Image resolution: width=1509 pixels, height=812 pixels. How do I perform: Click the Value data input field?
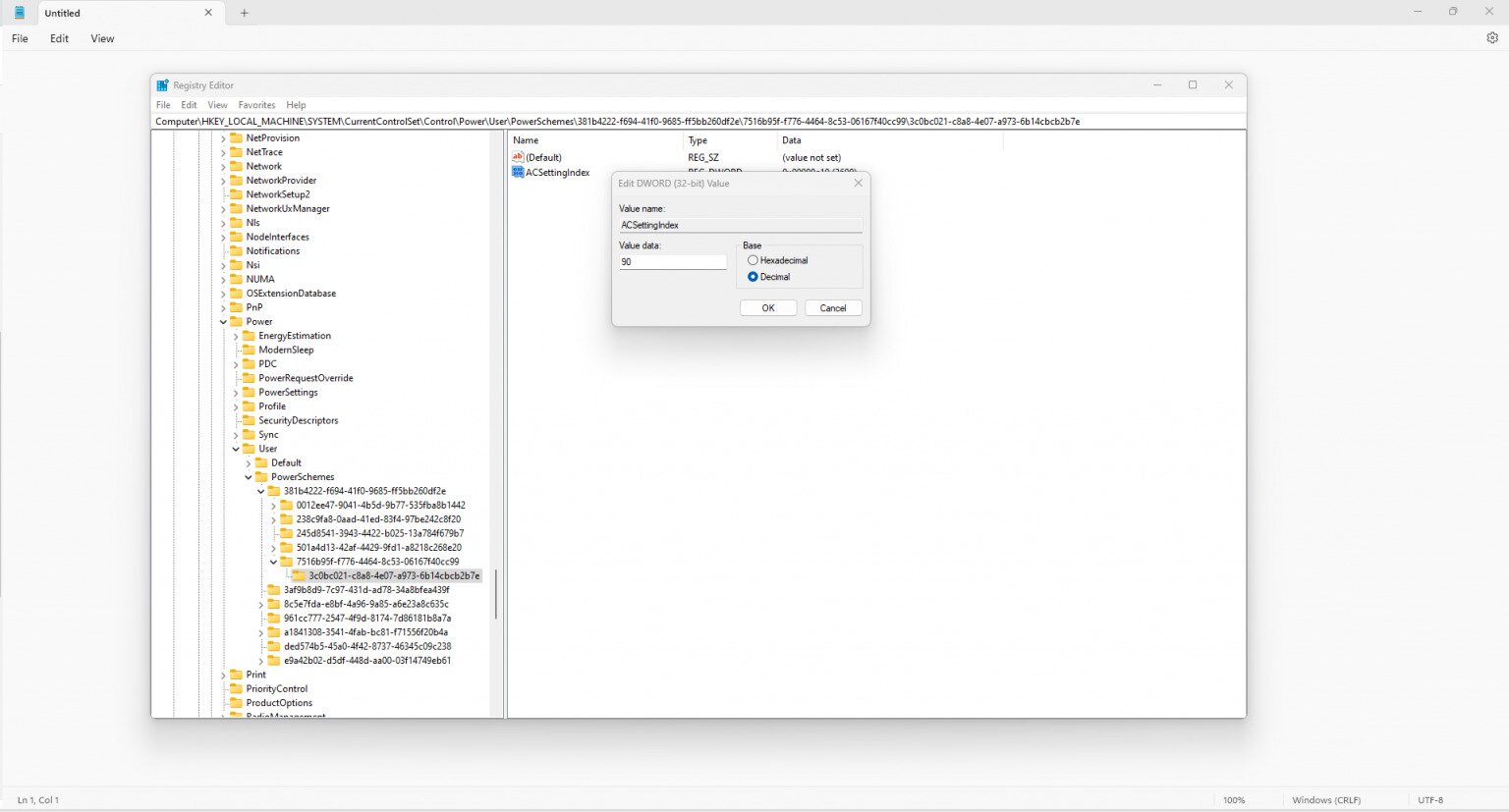tap(672, 262)
